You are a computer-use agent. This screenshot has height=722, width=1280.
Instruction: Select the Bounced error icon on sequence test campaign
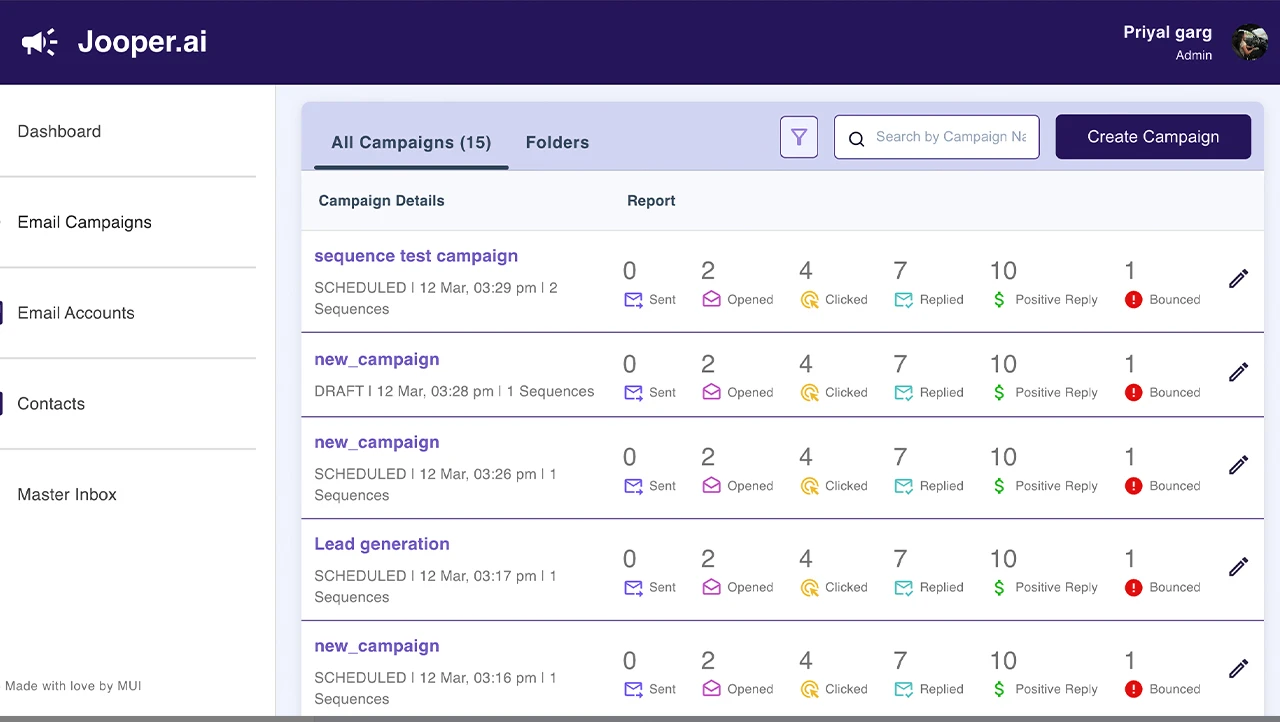pyautogui.click(x=1133, y=299)
